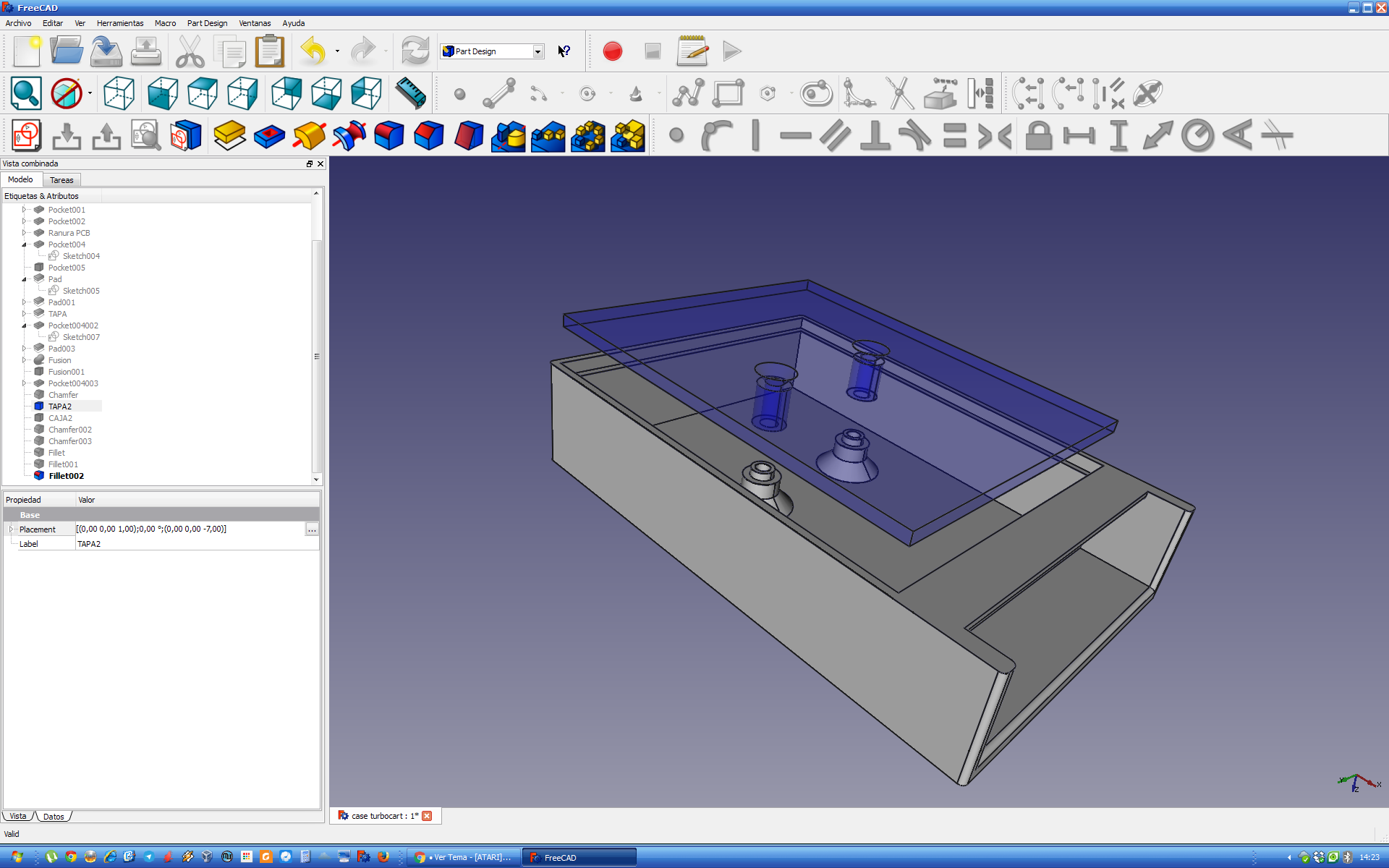This screenshot has height=868, width=1389.
Task: Open Chrome Ver Tema taskbar window
Action: 464,857
